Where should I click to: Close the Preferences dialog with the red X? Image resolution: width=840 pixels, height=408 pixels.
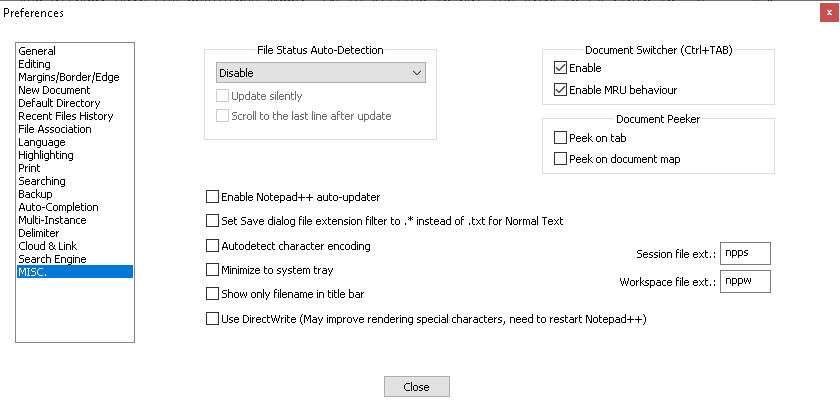(829, 13)
